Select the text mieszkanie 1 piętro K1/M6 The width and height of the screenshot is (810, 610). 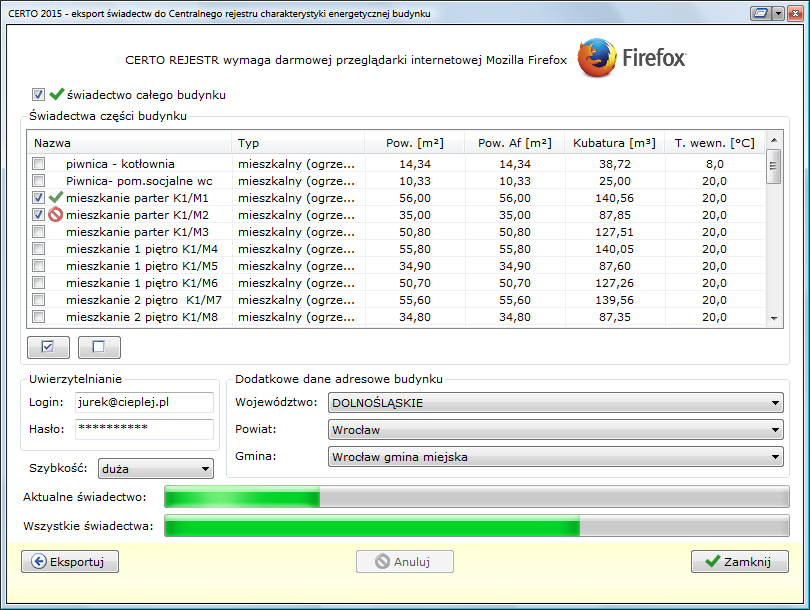pyautogui.click(x=142, y=283)
